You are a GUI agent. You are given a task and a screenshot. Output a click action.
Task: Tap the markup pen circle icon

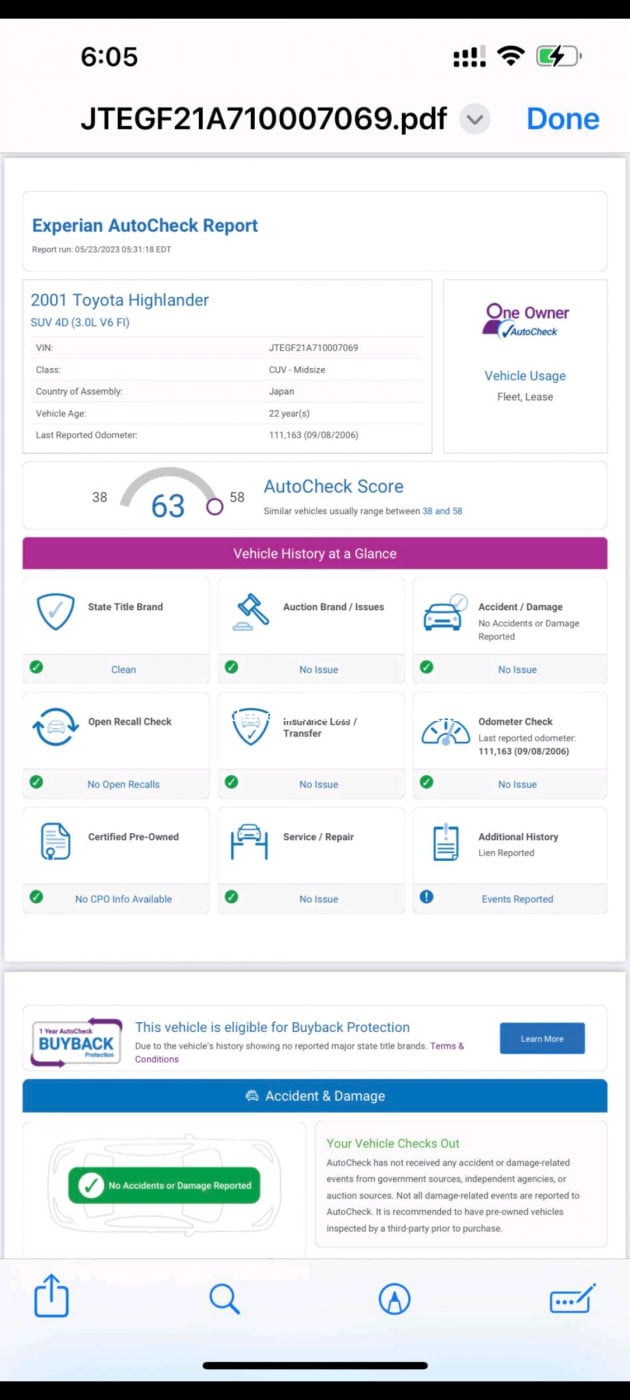tap(395, 1298)
